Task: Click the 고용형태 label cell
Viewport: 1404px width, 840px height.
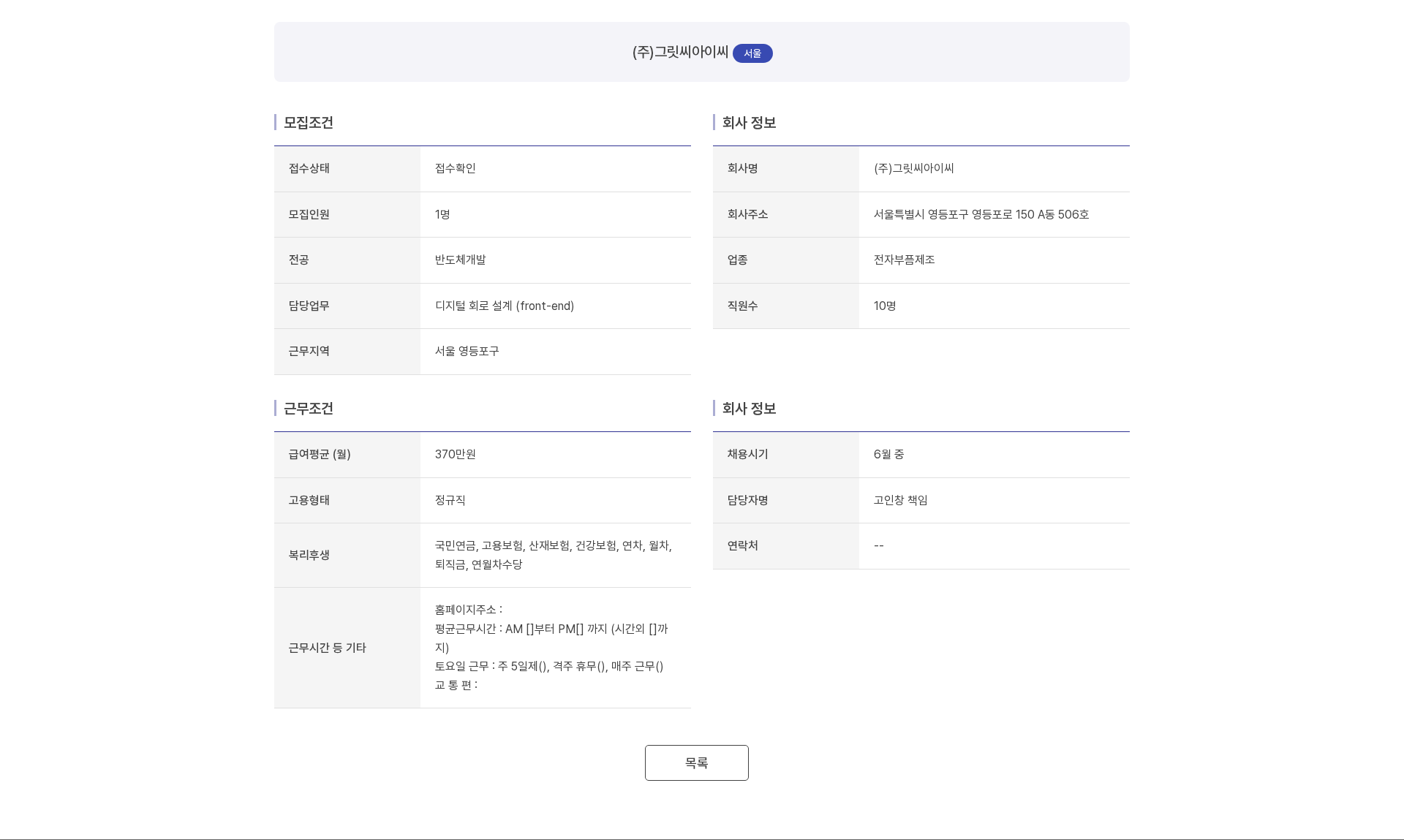Action: [x=347, y=500]
